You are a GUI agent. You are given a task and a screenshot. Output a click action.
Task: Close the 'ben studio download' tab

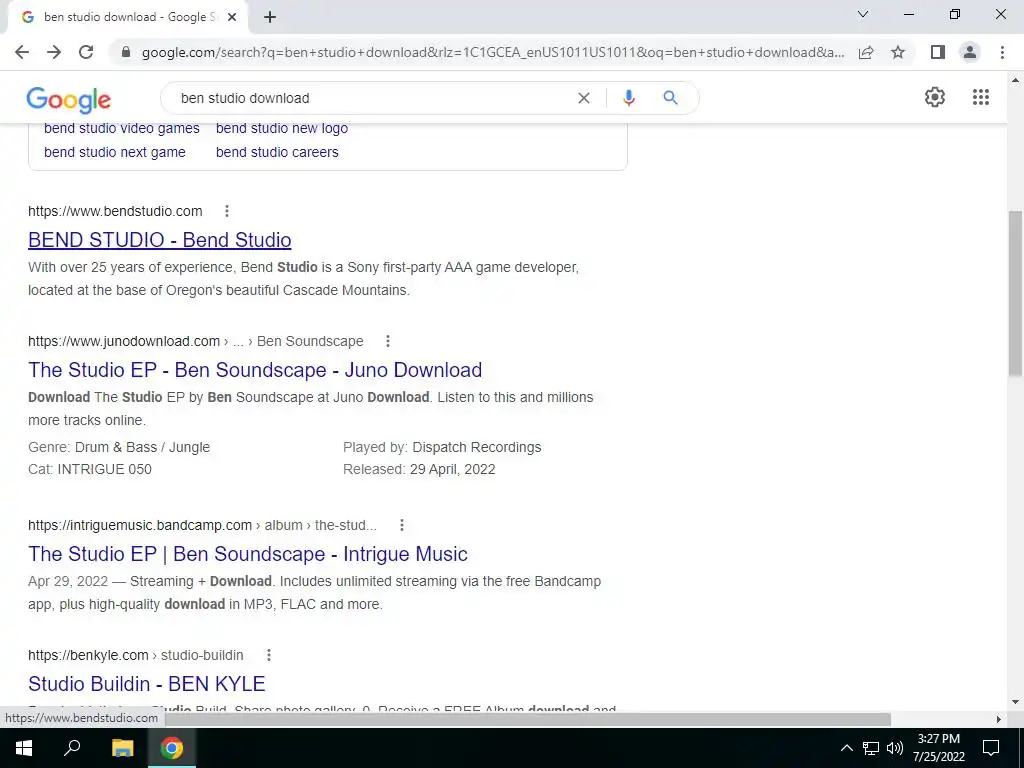[232, 18]
